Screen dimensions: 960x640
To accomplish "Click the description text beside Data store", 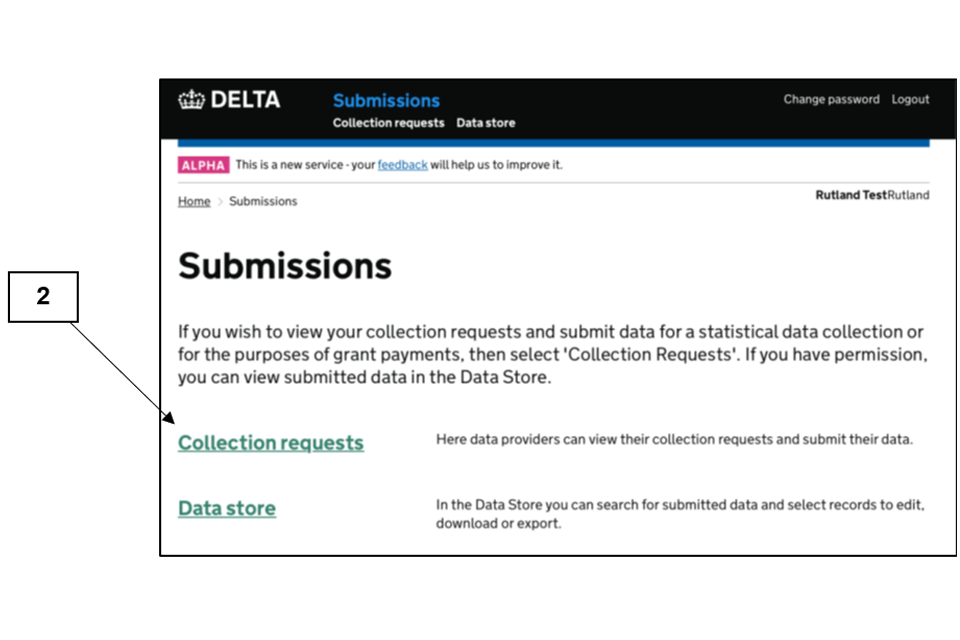I will click(x=680, y=514).
